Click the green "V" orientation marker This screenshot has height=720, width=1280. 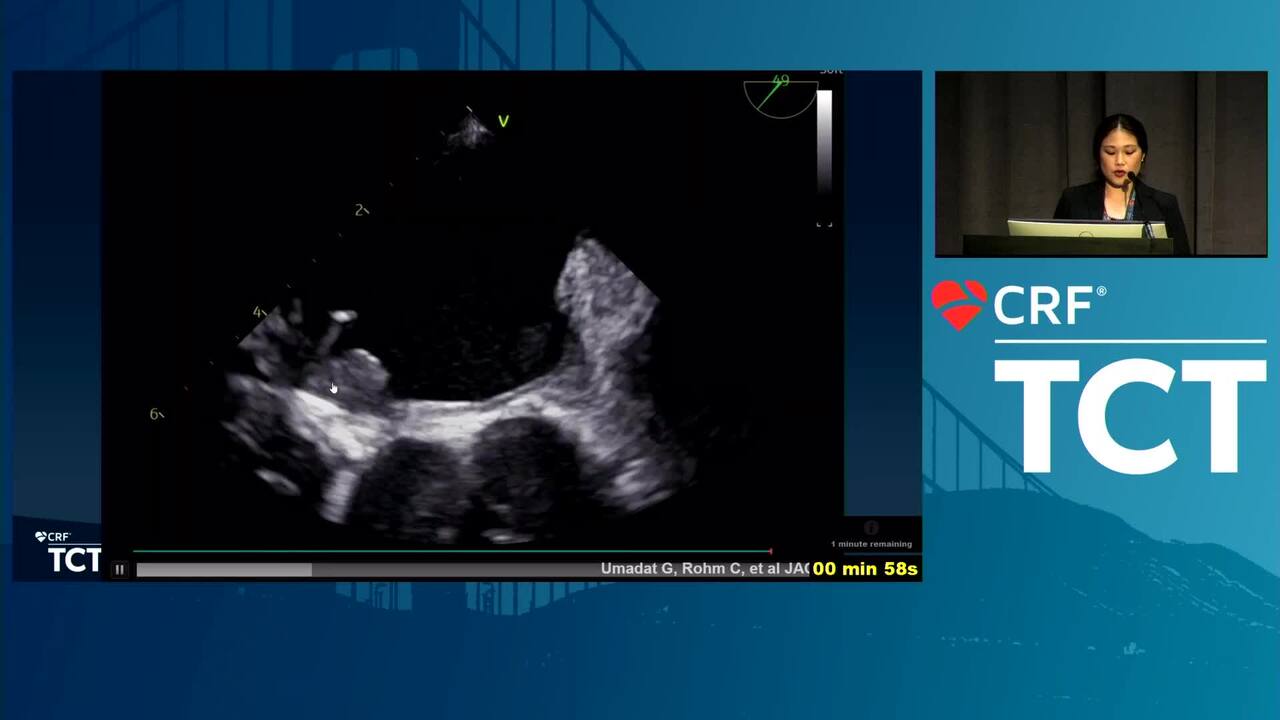coord(503,121)
